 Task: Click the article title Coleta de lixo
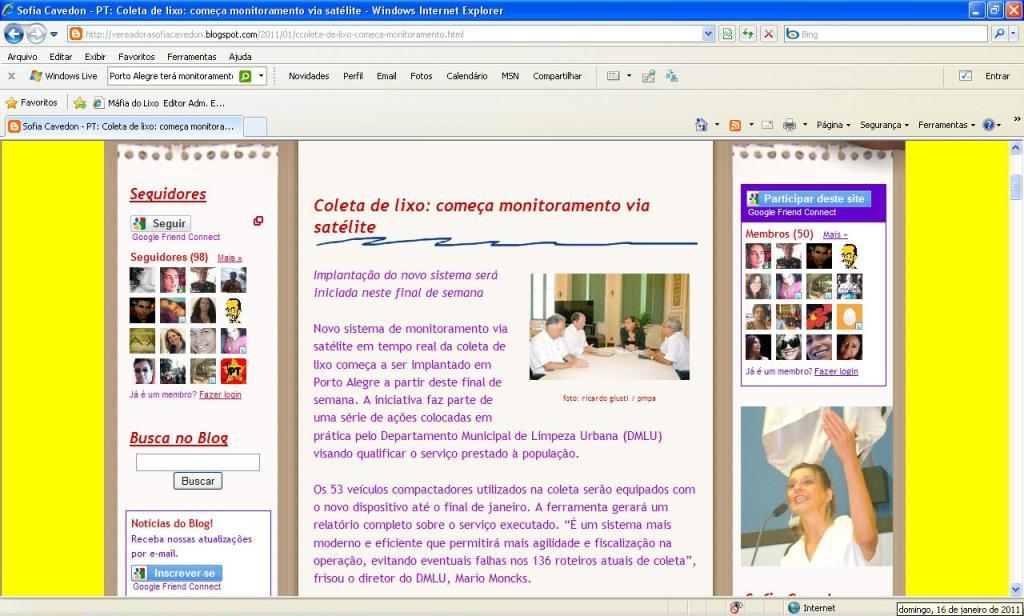point(481,216)
